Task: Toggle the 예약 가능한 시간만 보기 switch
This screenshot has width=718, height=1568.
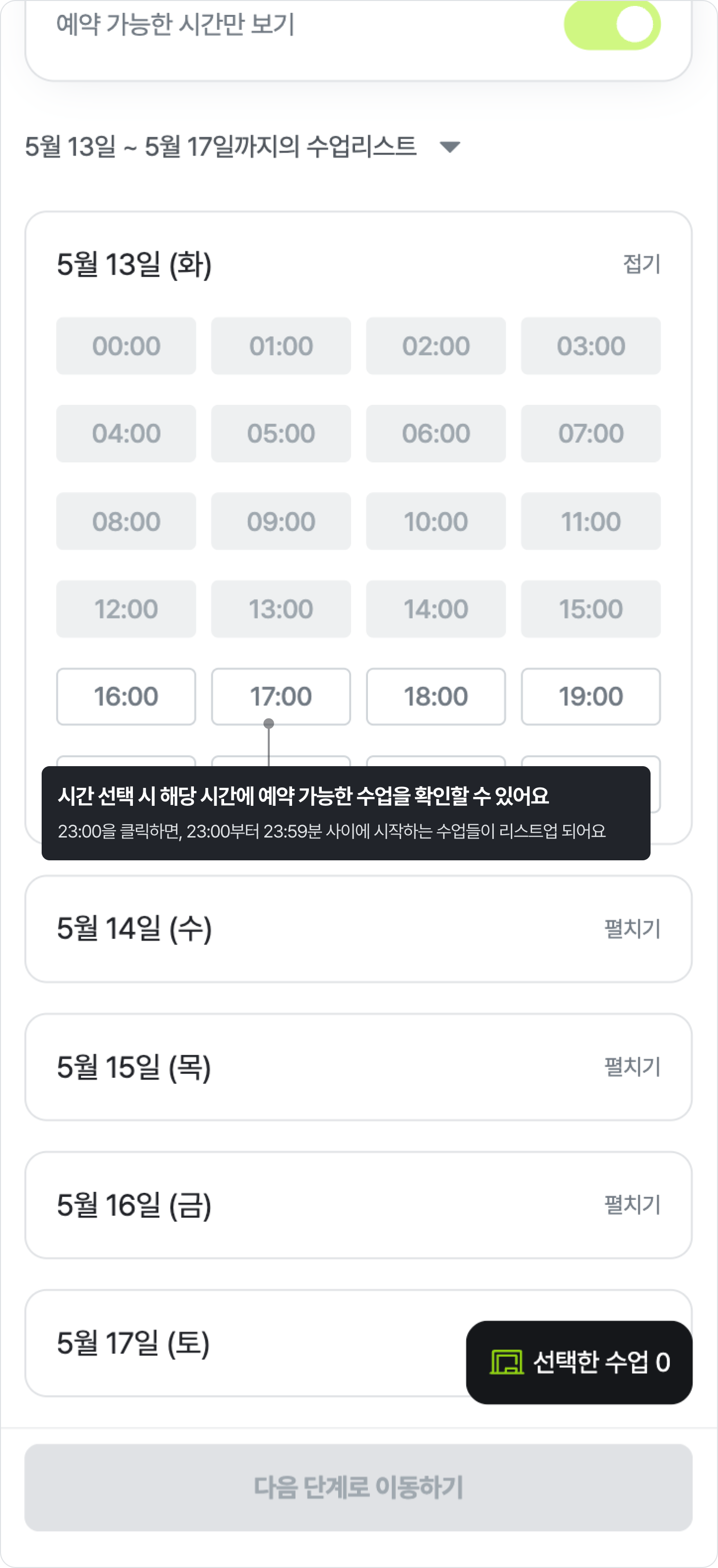Action: pos(612,25)
